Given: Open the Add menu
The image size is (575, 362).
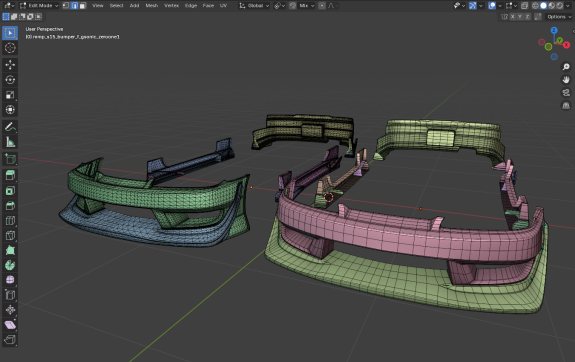Looking at the screenshot, I should [134, 6].
